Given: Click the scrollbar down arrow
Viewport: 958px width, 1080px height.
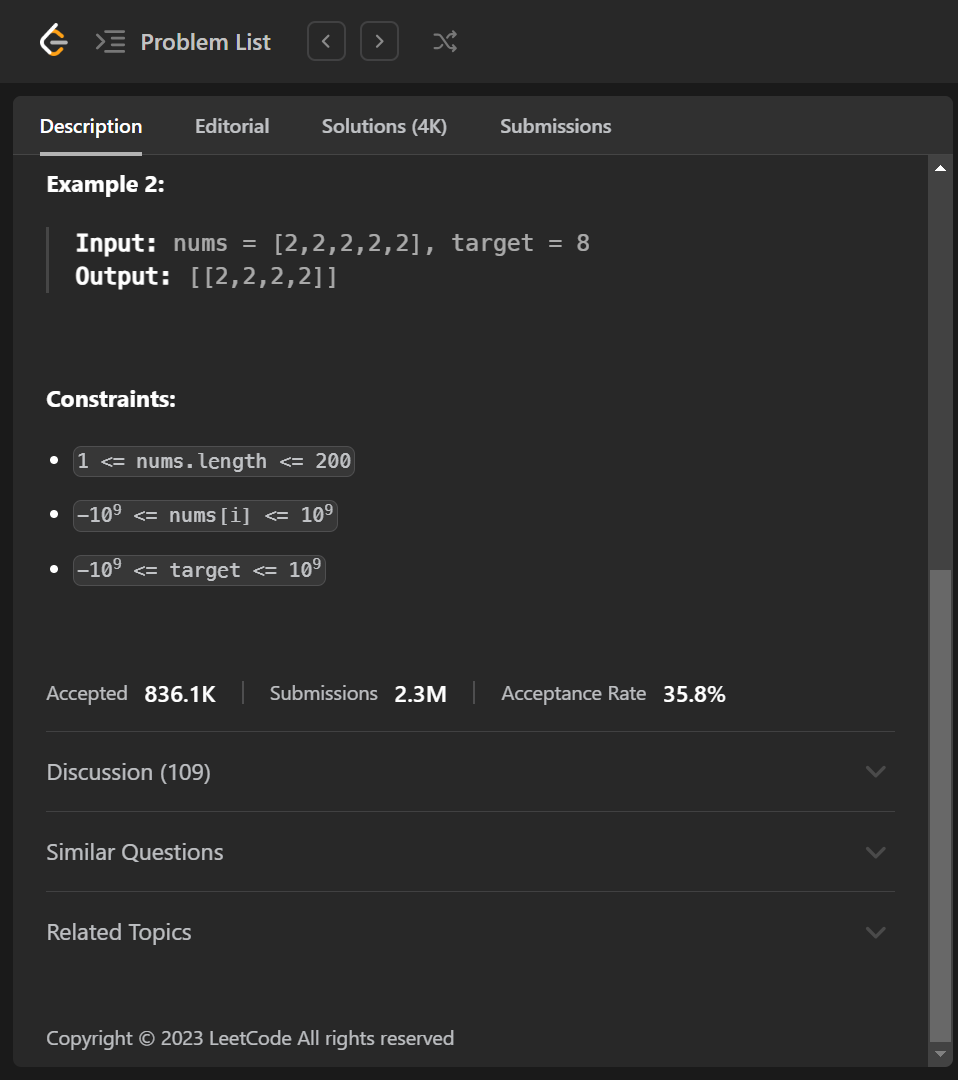Looking at the screenshot, I should (x=940, y=1054).
